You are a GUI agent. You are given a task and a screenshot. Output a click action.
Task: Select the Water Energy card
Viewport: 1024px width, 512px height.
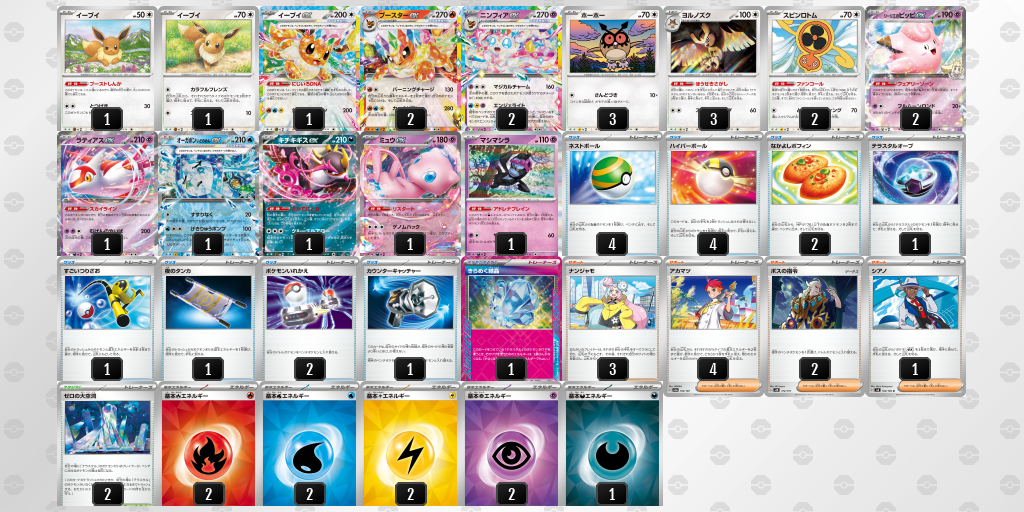click(310, 444)
